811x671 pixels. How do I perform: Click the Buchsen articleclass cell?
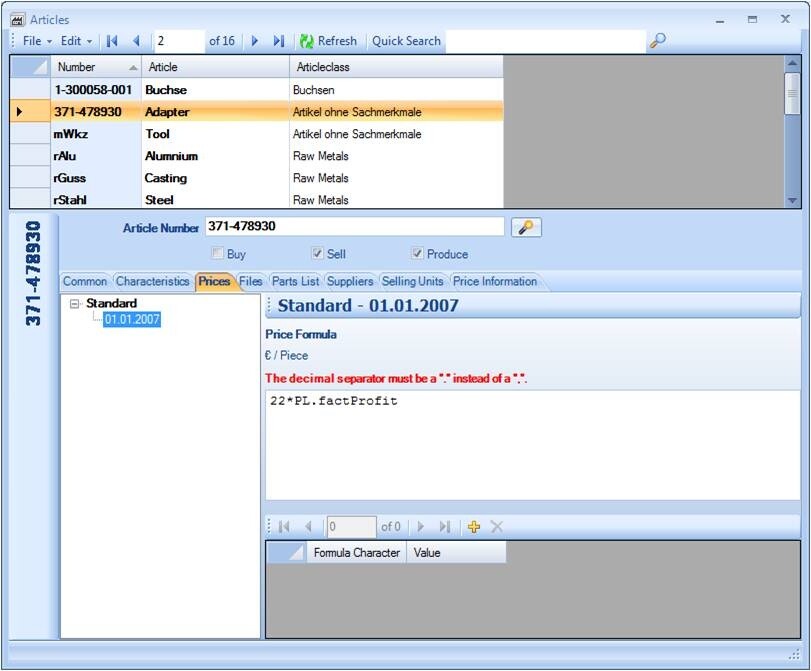[396, 90]
